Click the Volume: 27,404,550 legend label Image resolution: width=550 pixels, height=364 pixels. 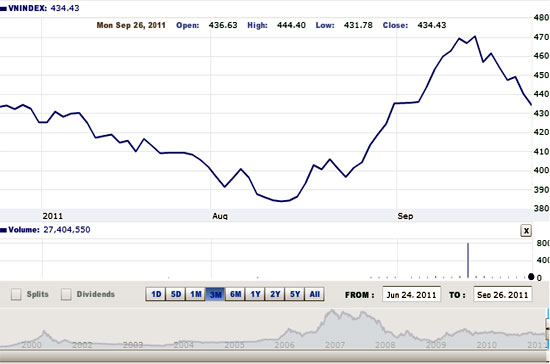(45, 230)
